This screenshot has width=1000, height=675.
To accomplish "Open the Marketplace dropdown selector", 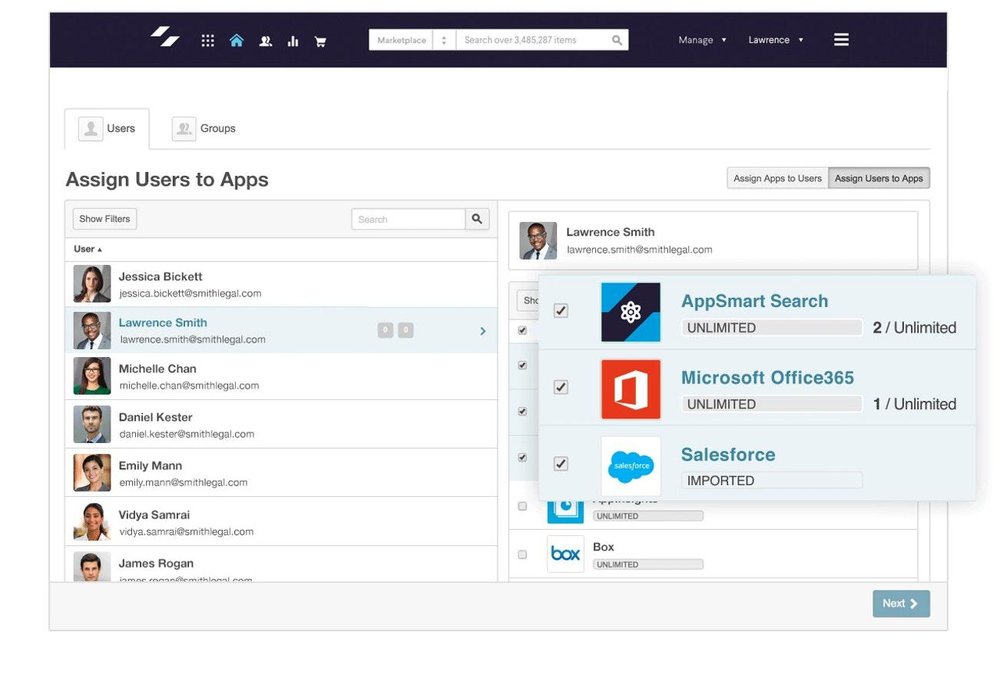I will pos(411,40).
